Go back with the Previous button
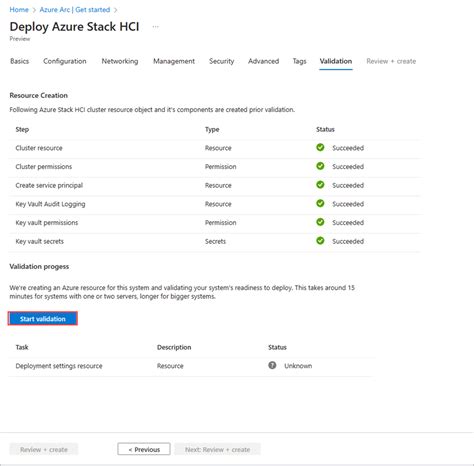474x466 pixels. (x=144, y=449)
